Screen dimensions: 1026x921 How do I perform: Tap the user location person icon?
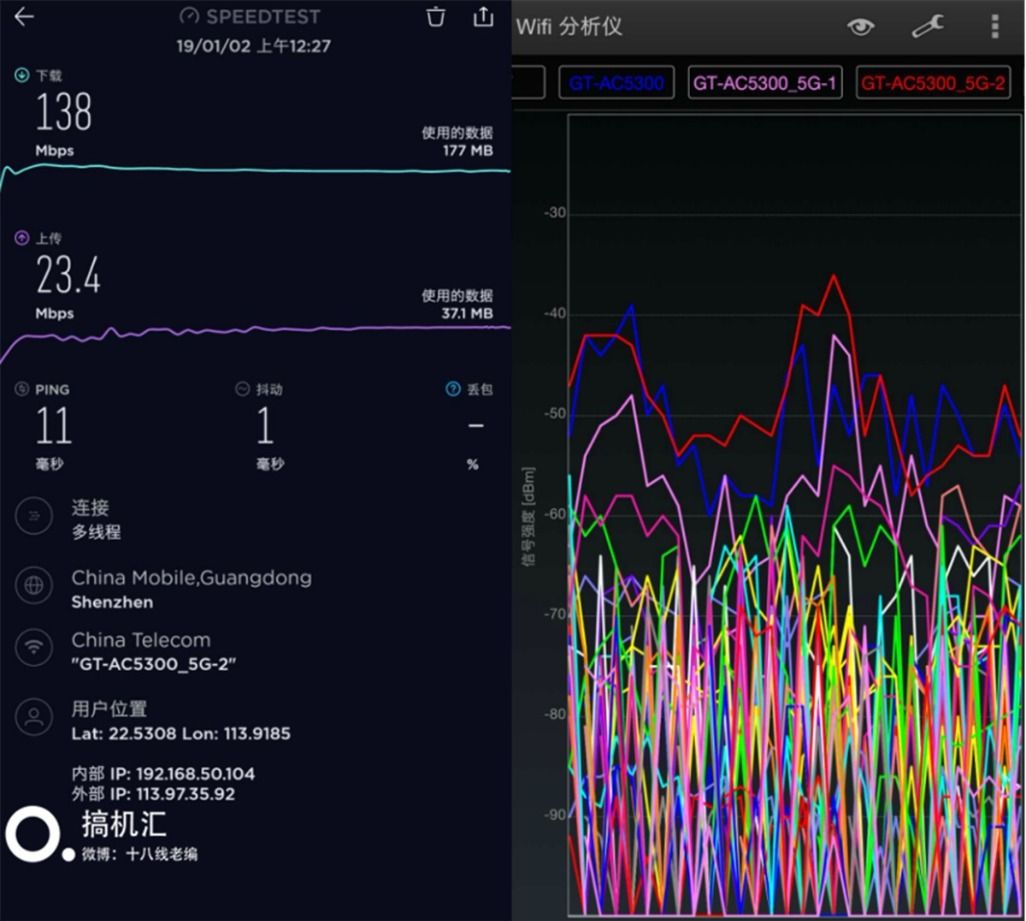pos(33,717)
